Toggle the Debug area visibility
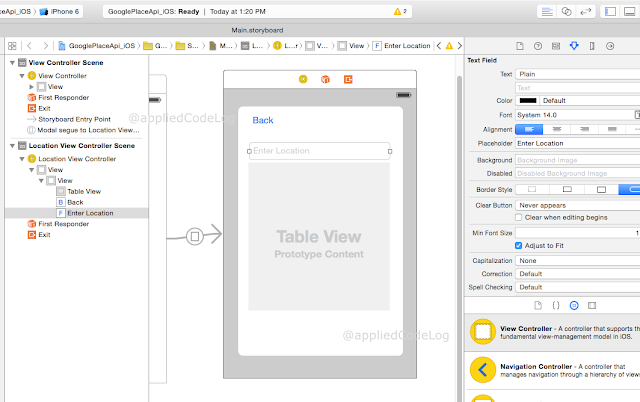Viewport: 640px width, 402px height. tap(630, 11)
